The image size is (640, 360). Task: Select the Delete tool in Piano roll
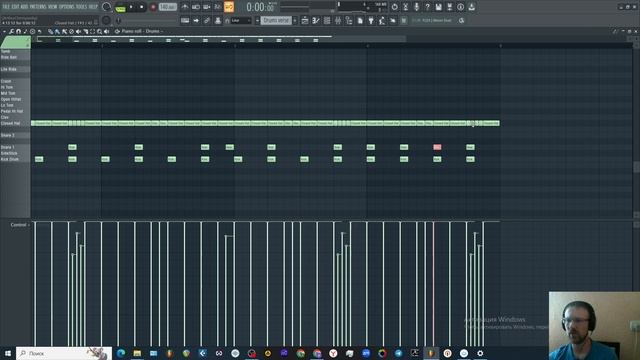click(x=71, y=31)
